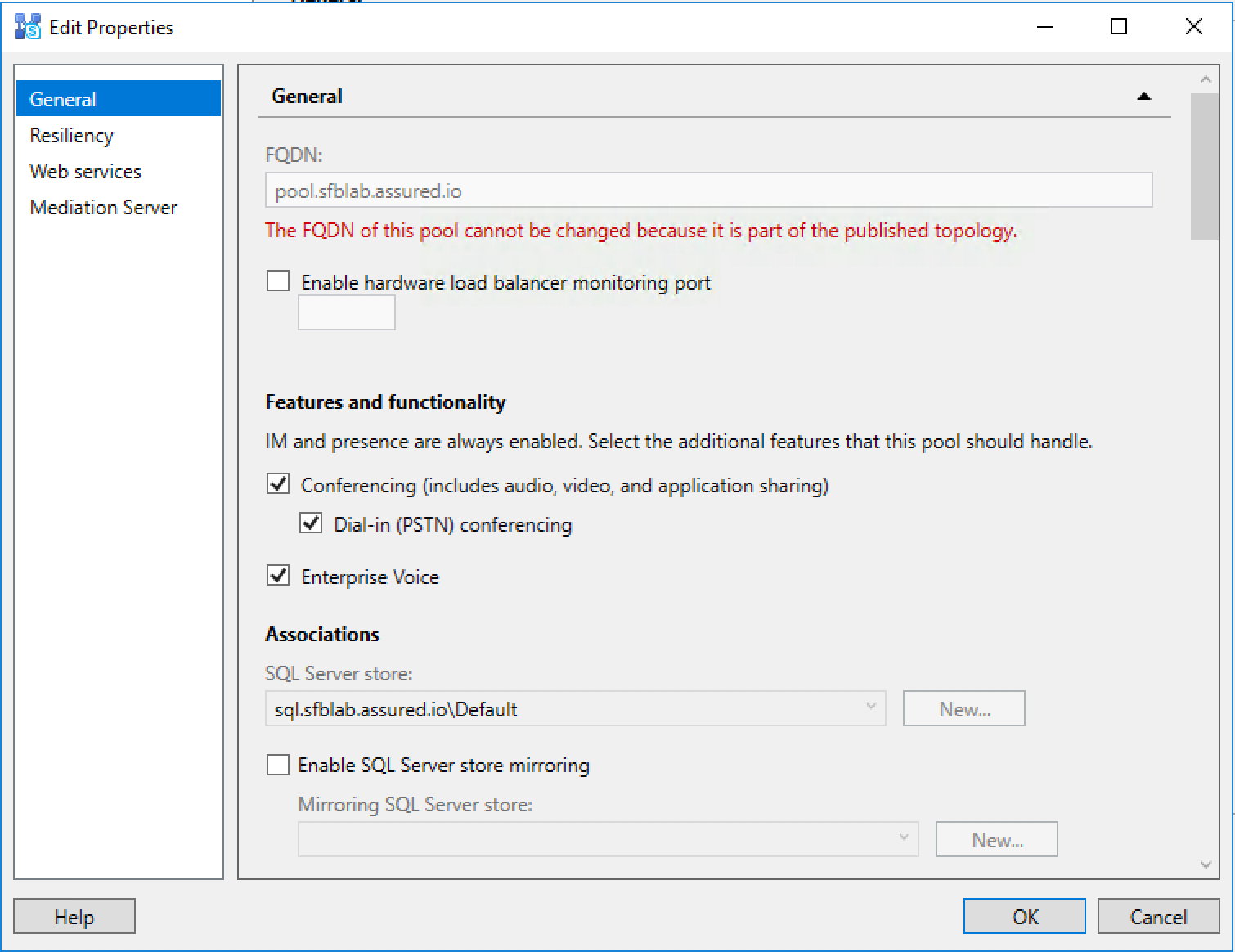Click New next to Mirroring SQL Server store
This screenshot has height=952, width=1235.
[x=996, y=839]
